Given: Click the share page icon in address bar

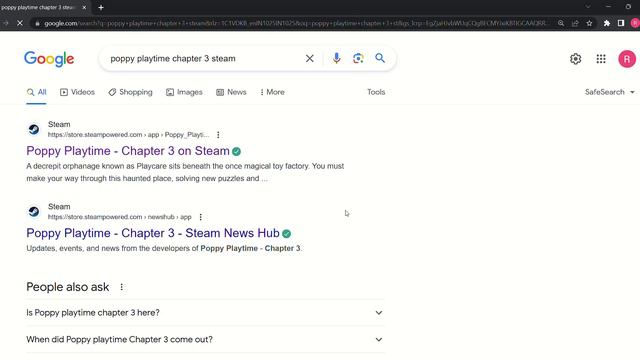Looking at the screenshot, I should click(575, 23).
